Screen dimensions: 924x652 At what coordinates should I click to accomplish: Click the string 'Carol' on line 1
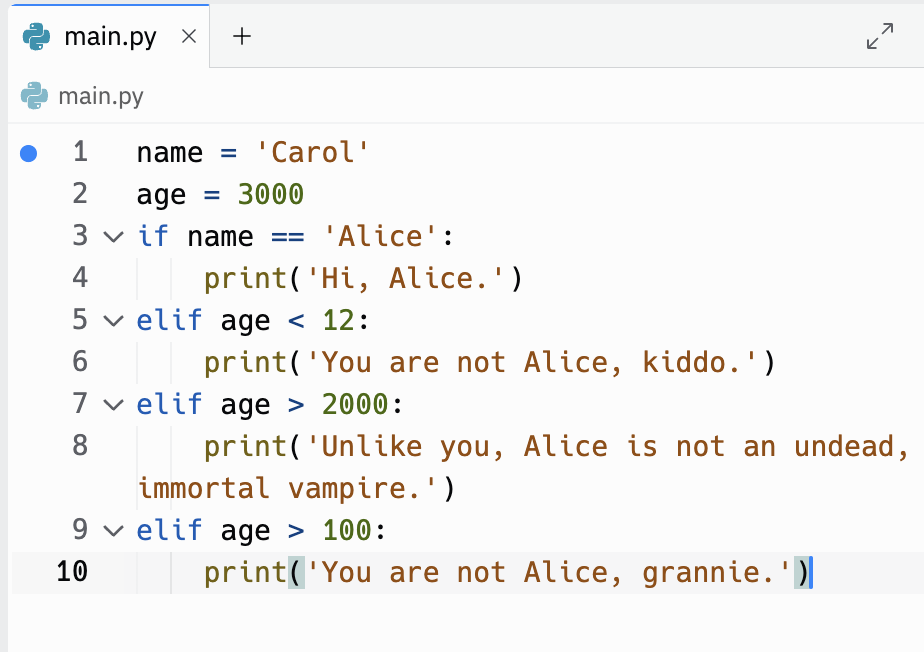point(313,153)
